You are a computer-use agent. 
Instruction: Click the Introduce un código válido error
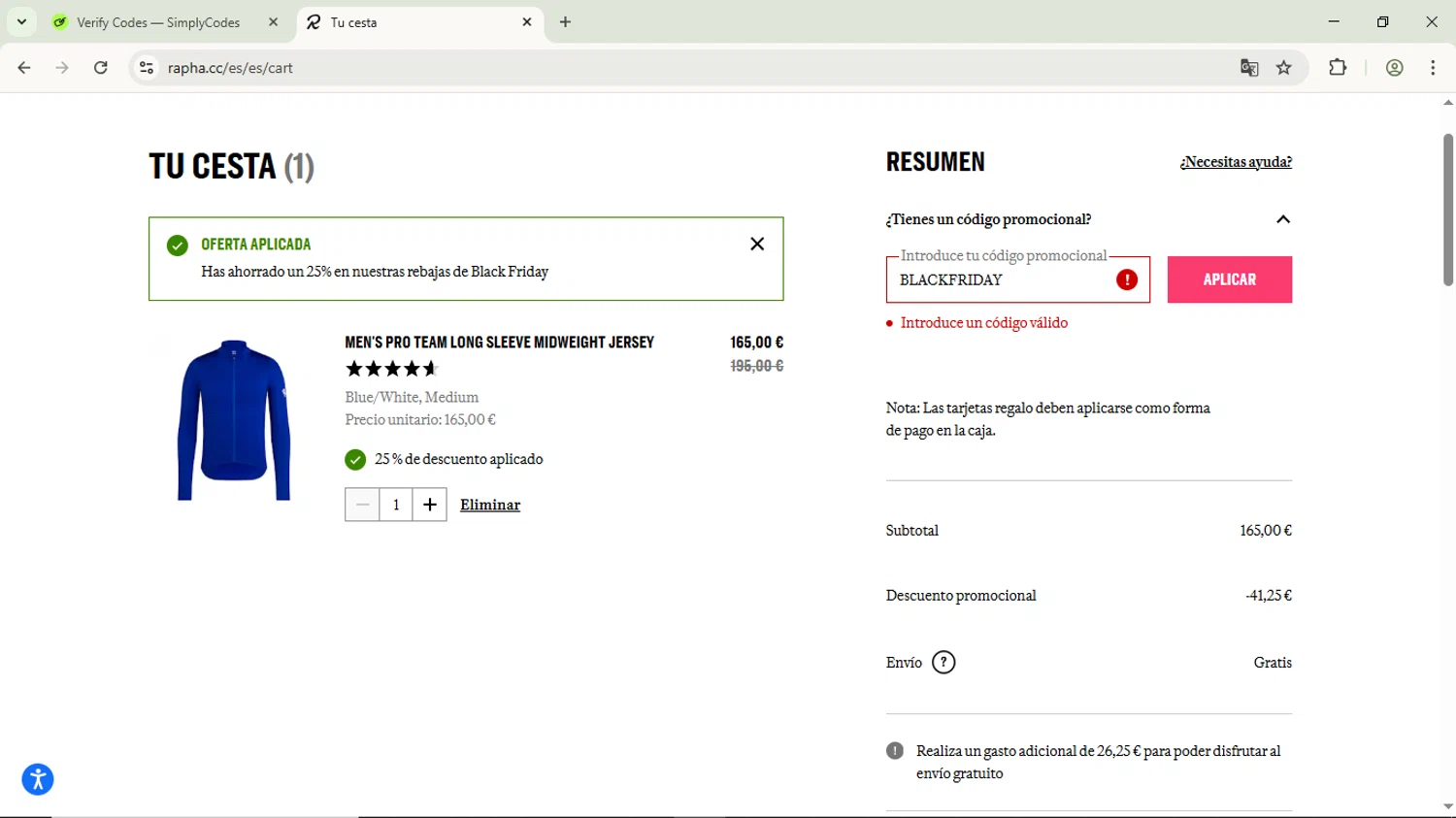(x=984, y=323)
